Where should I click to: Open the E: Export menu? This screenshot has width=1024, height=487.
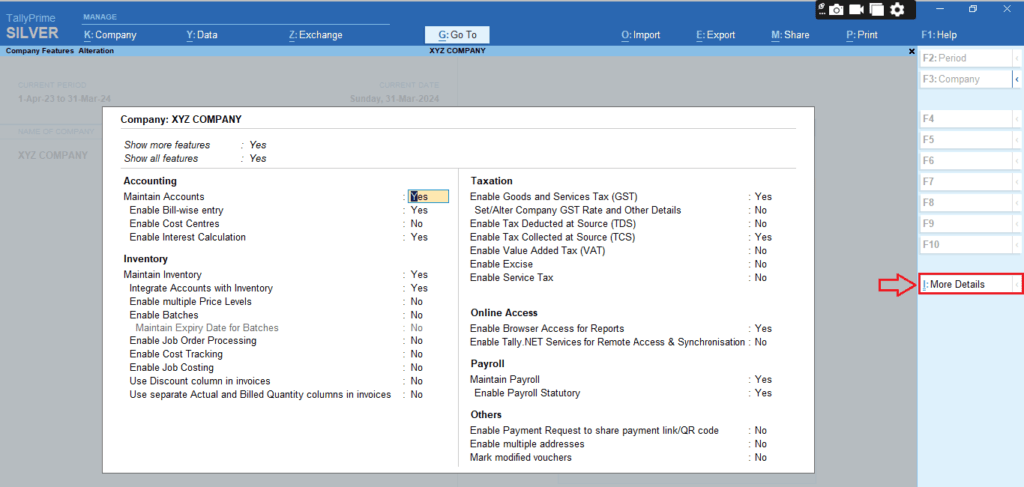click(716, 35)
